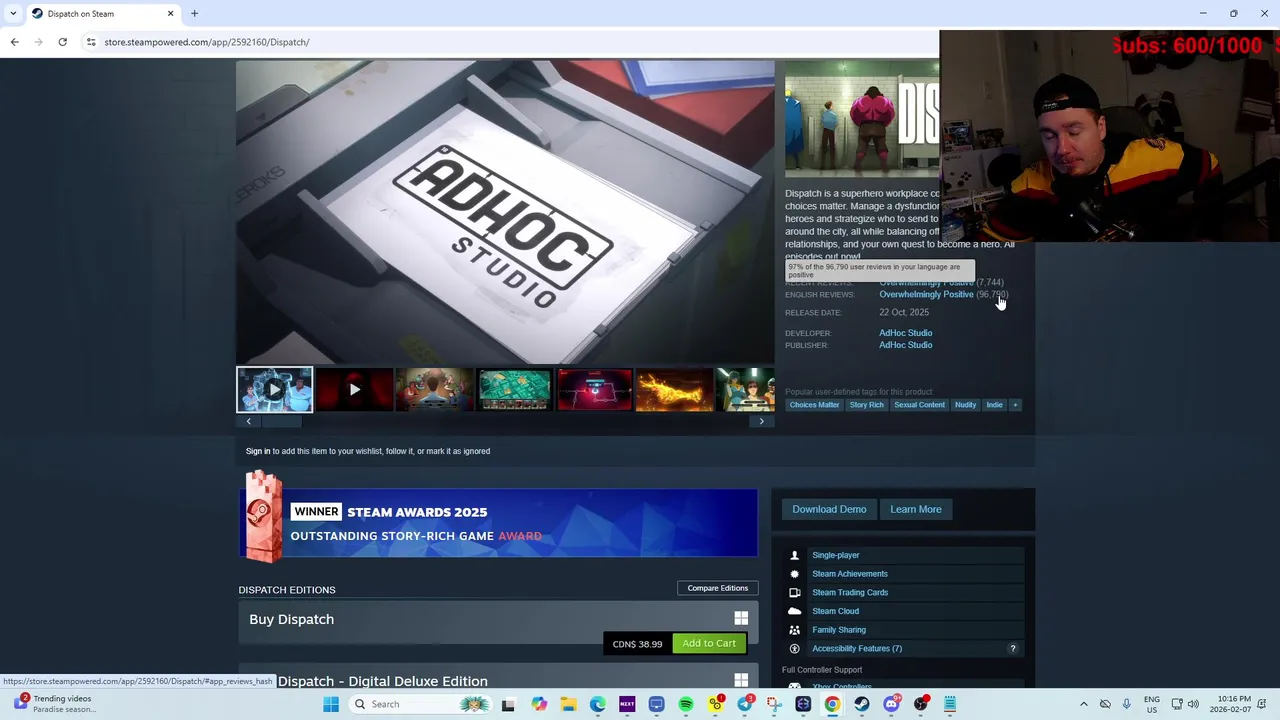
Task: Open English reviews Overwhelmingly Positive link
Action: pyautogui.click(x=926, y=295)
